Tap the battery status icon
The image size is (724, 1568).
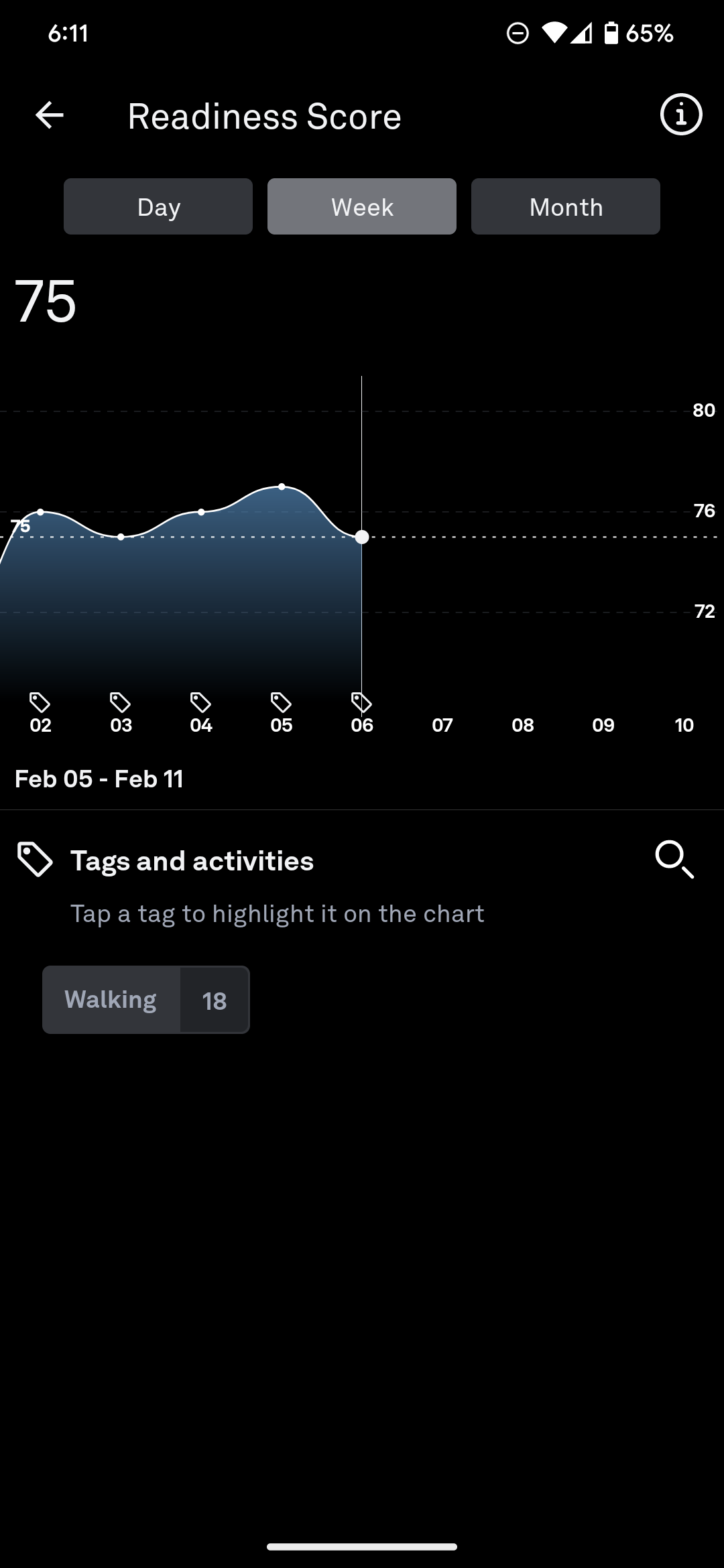click(611, 33)
